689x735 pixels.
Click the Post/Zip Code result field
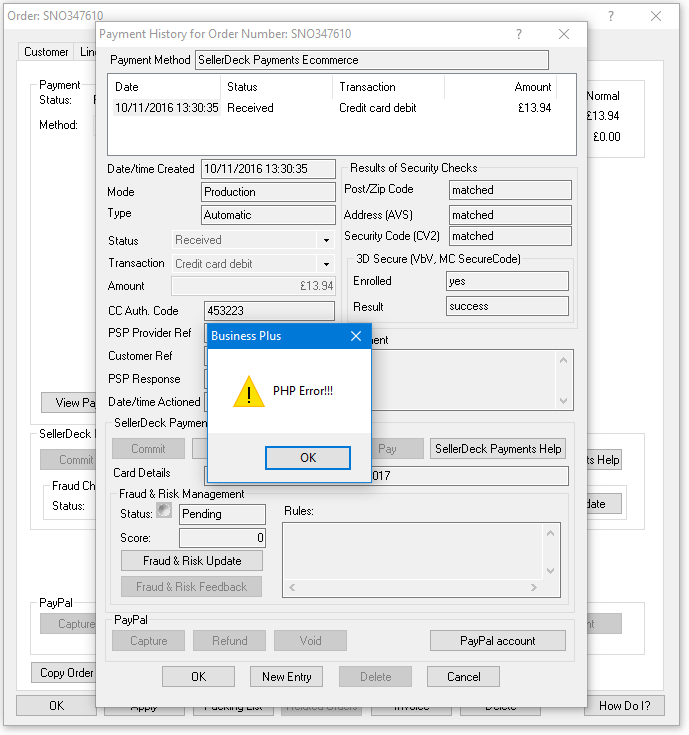coord(510,190)
